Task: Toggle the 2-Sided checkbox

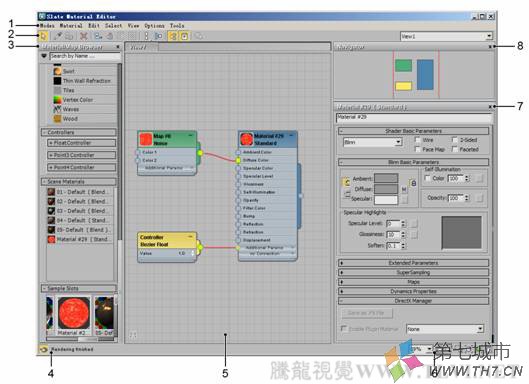Action: pyautogui.click(x=454, y=140)
